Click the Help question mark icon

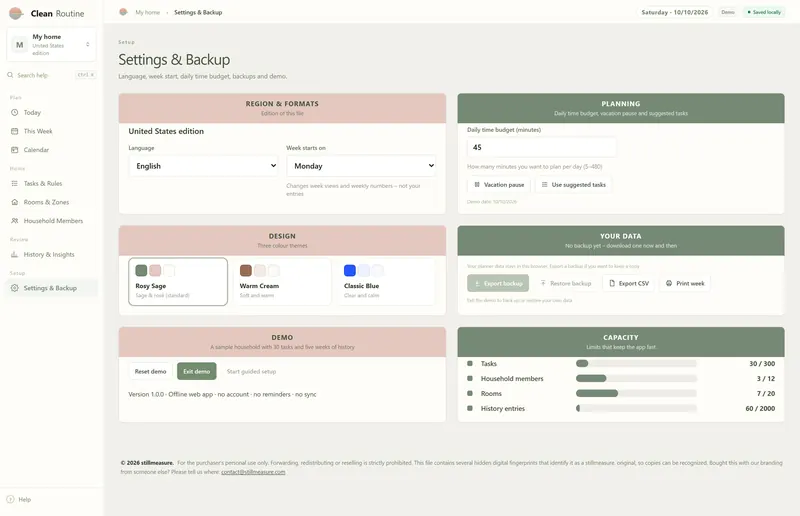[10, 499]
